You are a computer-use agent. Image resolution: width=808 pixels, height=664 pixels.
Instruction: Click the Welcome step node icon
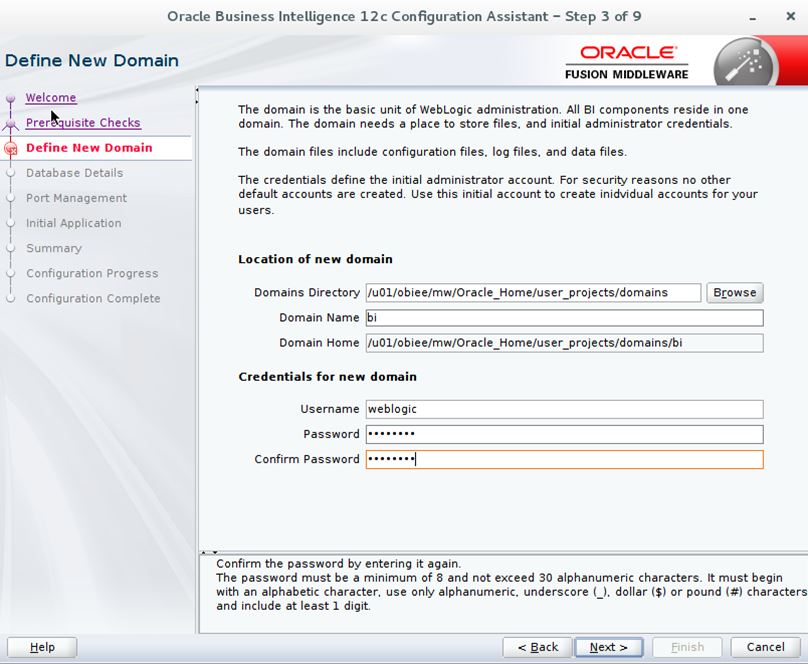[x=10, y=98]
